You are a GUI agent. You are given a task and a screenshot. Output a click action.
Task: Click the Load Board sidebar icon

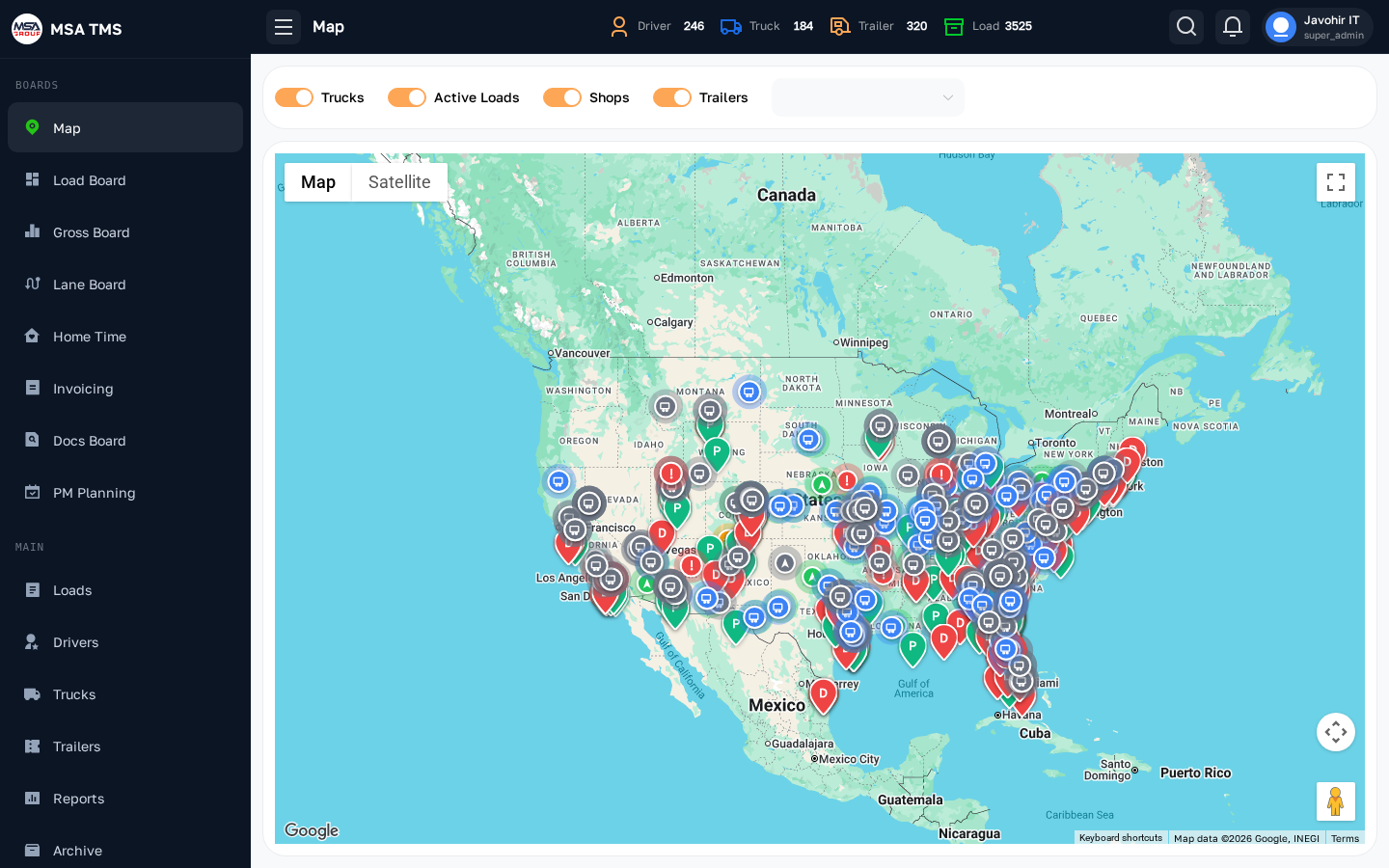point(33,179)
